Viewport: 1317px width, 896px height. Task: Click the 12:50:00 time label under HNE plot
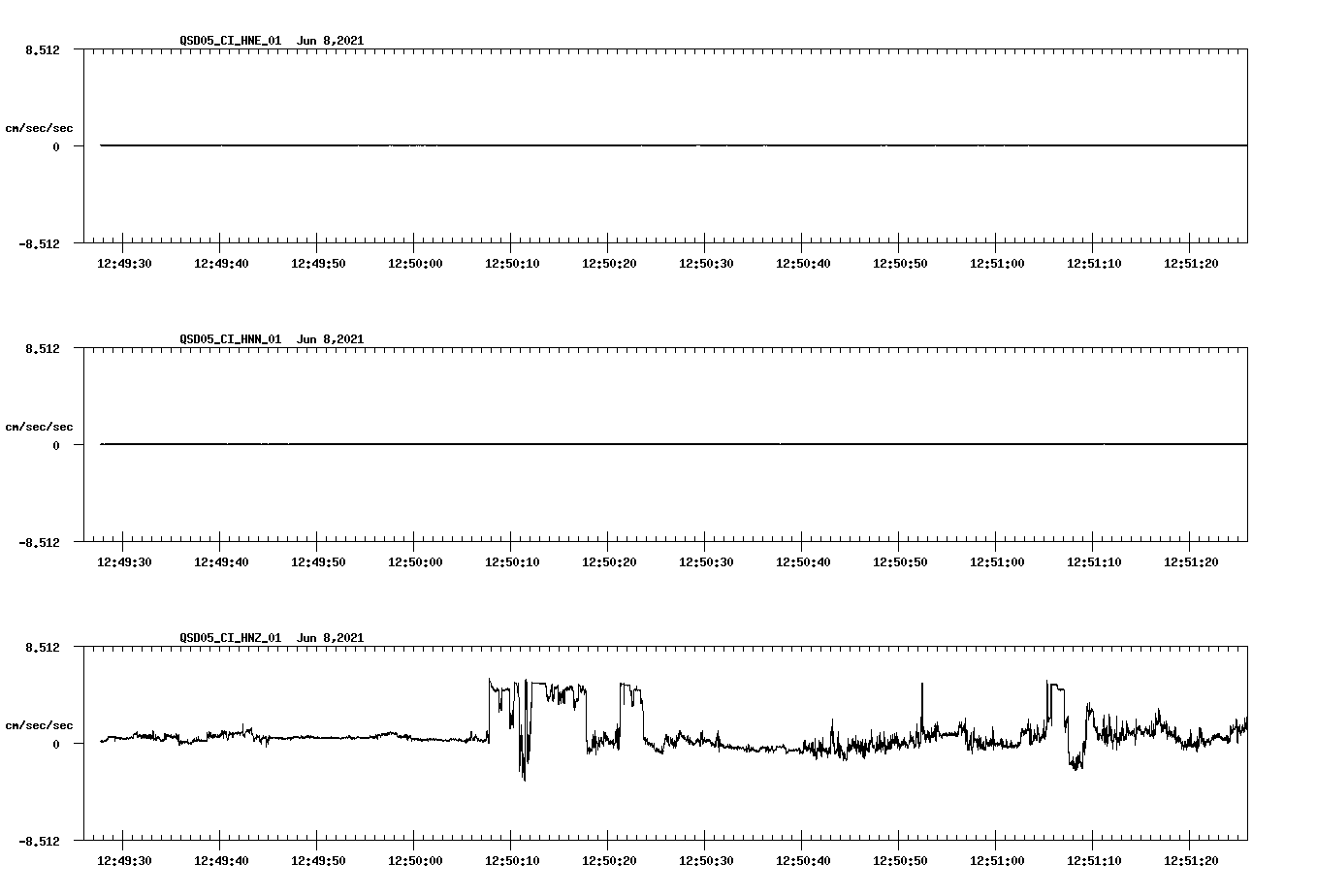pyautogui.click(x=415, y=263)
